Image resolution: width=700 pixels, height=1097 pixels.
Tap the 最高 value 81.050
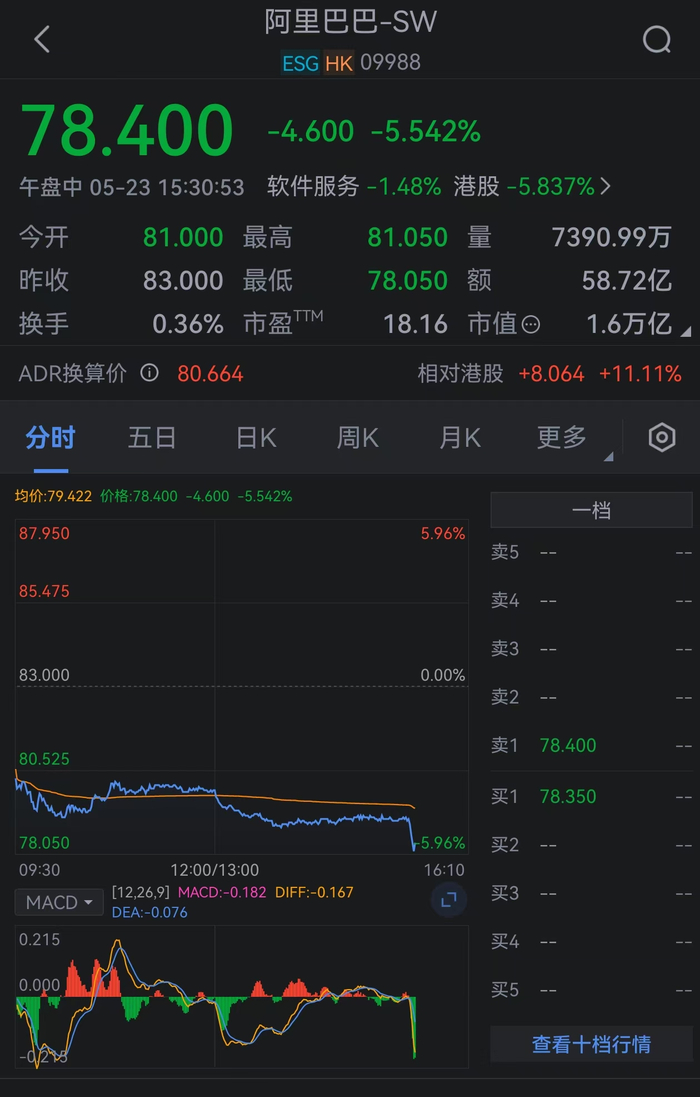coord(408,238)
